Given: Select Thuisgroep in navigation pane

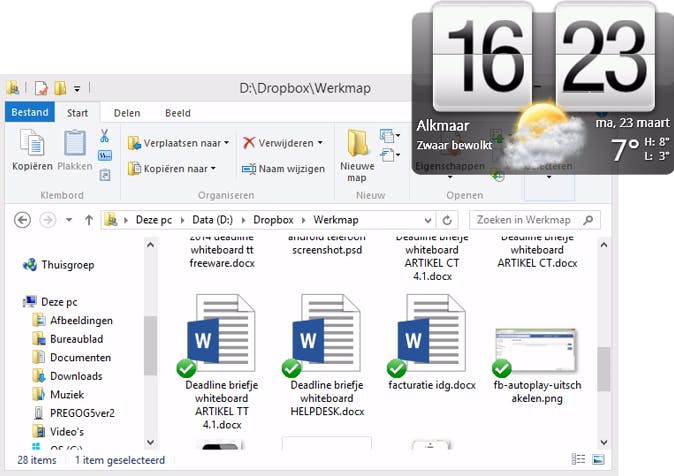Looking at the screenshot, I should 58,265.
